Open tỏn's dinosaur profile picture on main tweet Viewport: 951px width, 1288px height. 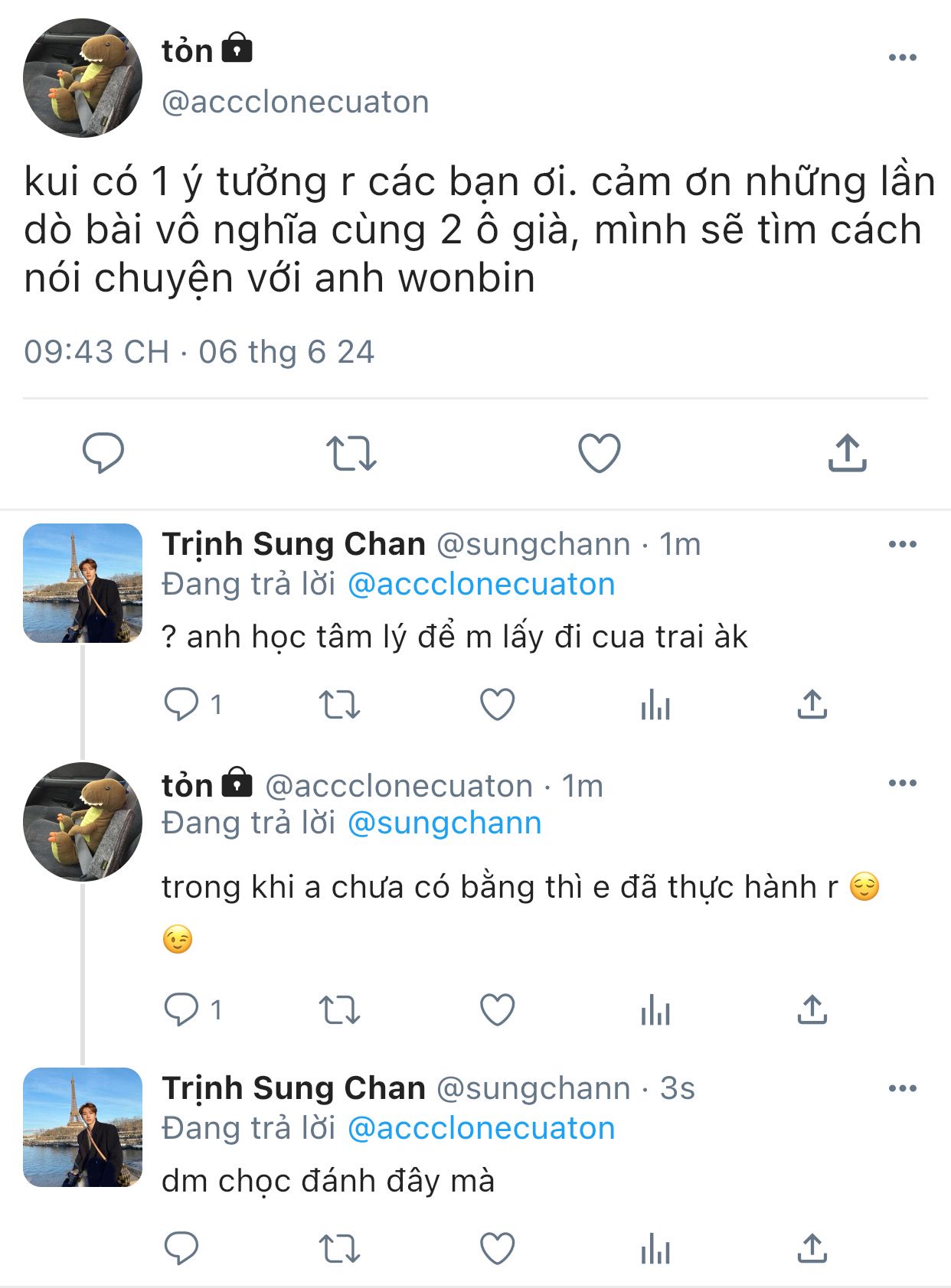pyautogui.click(x=83, y=78)
